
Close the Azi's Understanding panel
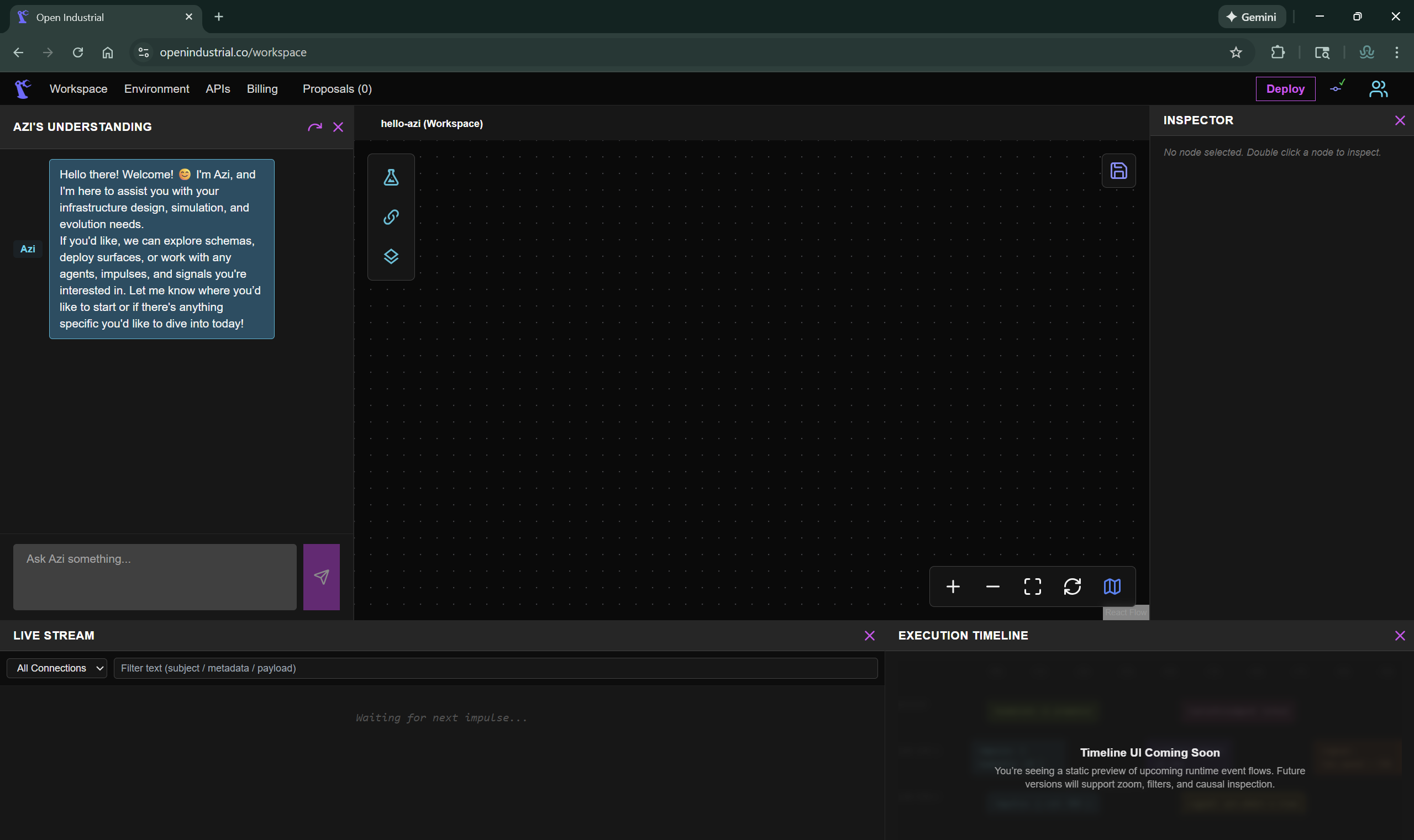click(x=338, y=127)
